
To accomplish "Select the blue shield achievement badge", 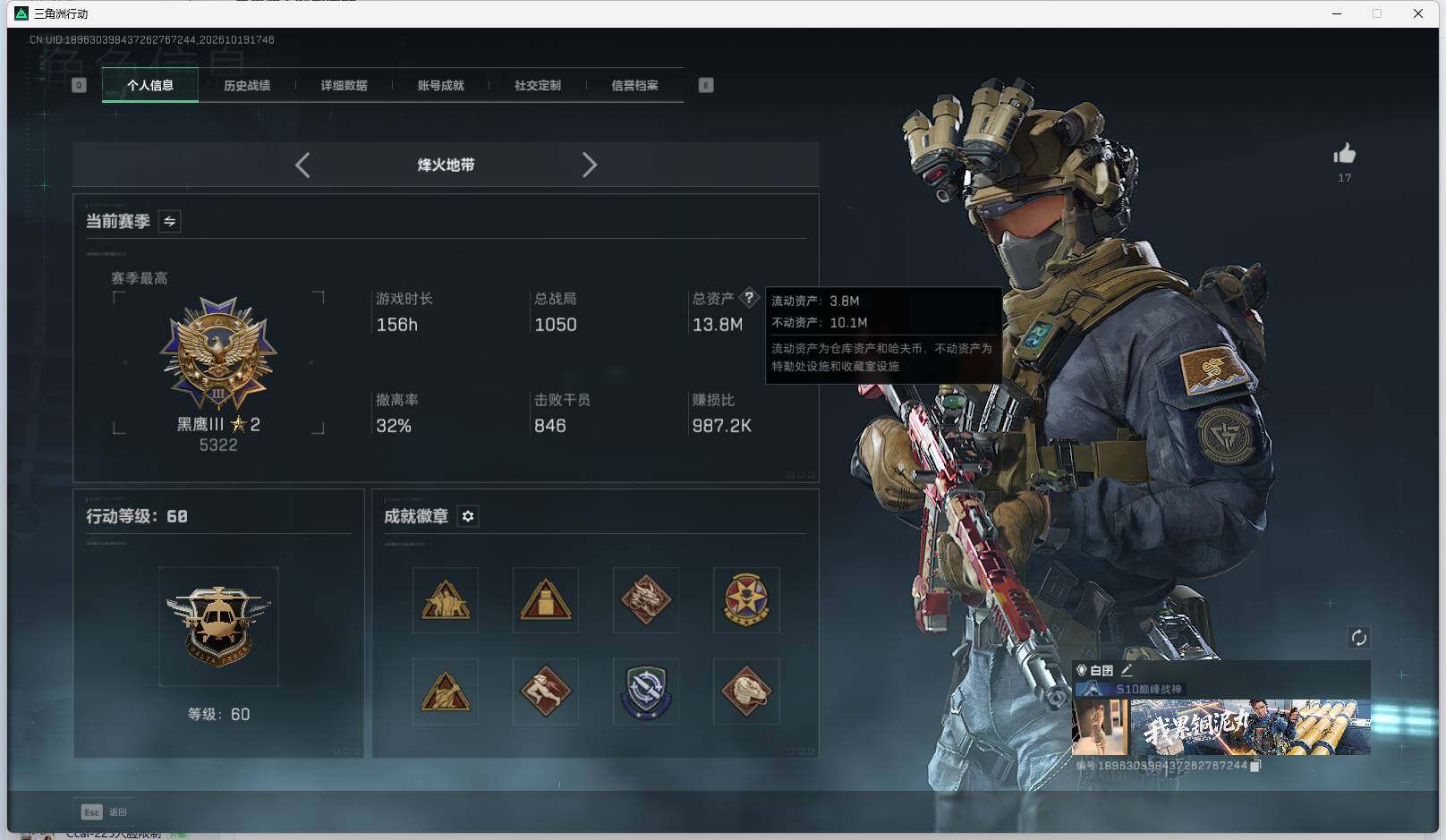I will point(646,692).
